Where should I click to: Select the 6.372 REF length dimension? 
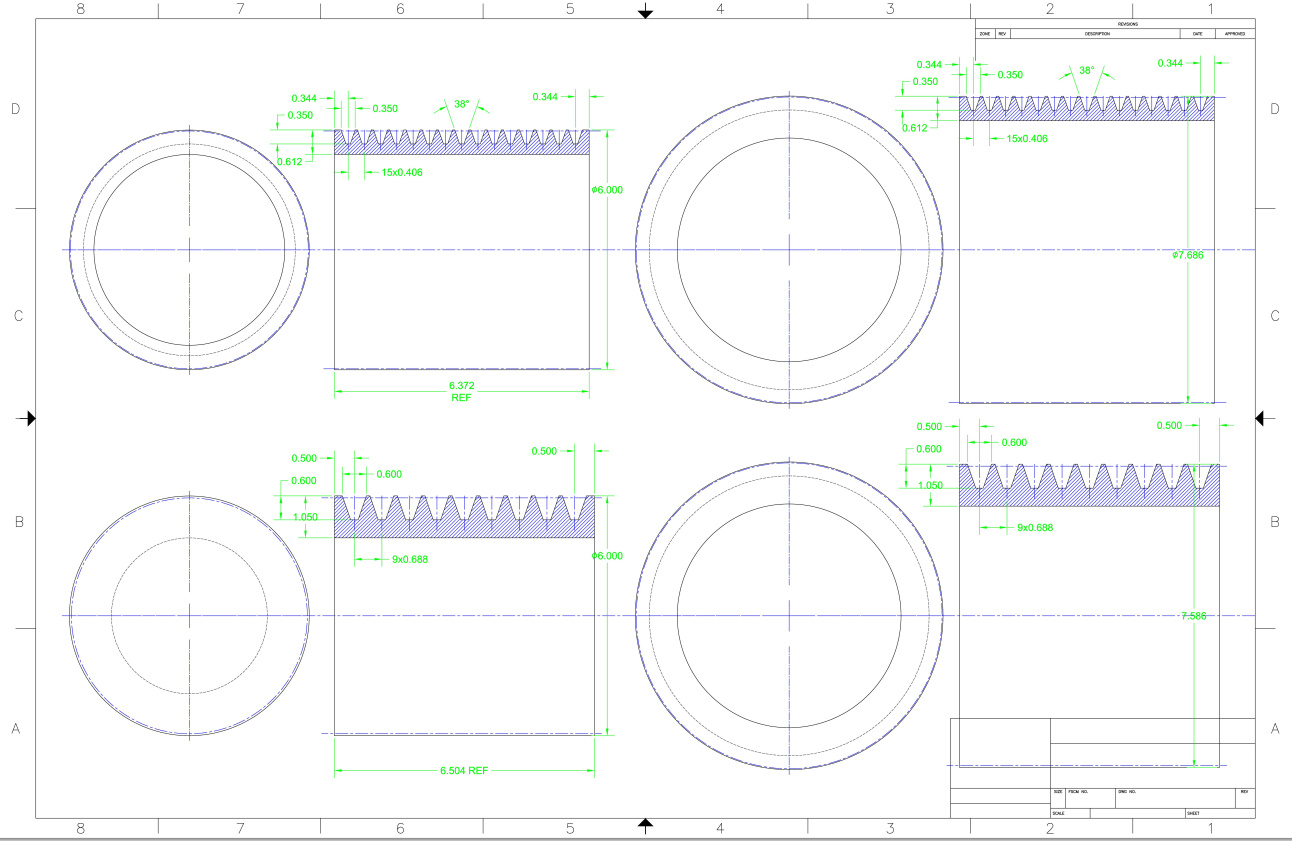coord(463,390)
